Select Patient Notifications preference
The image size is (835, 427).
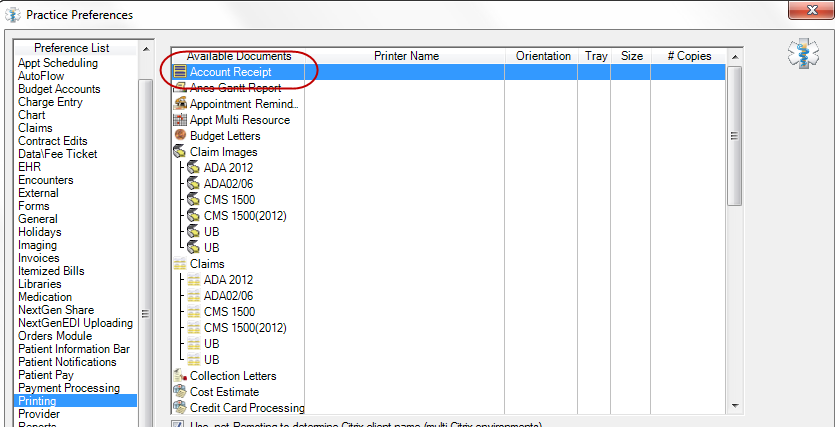(67, 362)
